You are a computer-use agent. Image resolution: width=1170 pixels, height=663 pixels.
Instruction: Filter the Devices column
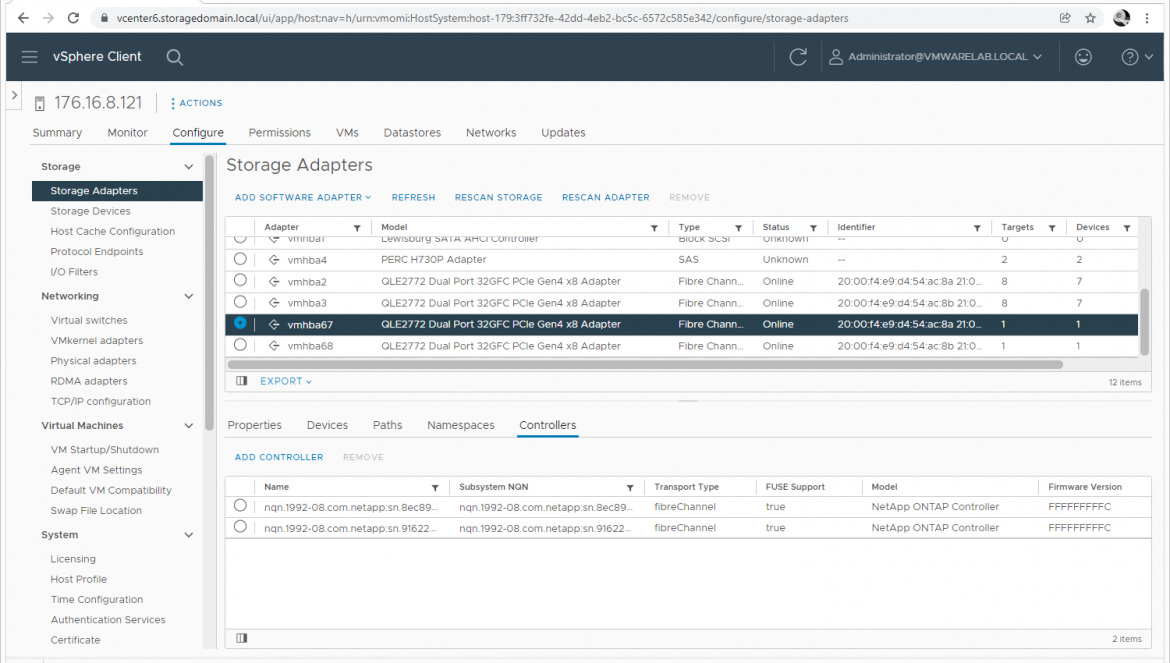tap(1127, 227)
